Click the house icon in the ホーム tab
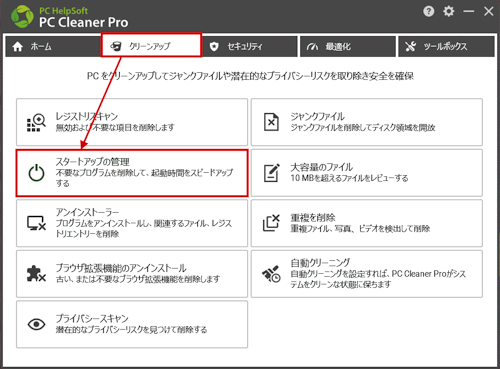This screenshot has width=500, height=369. coord(18,47)
